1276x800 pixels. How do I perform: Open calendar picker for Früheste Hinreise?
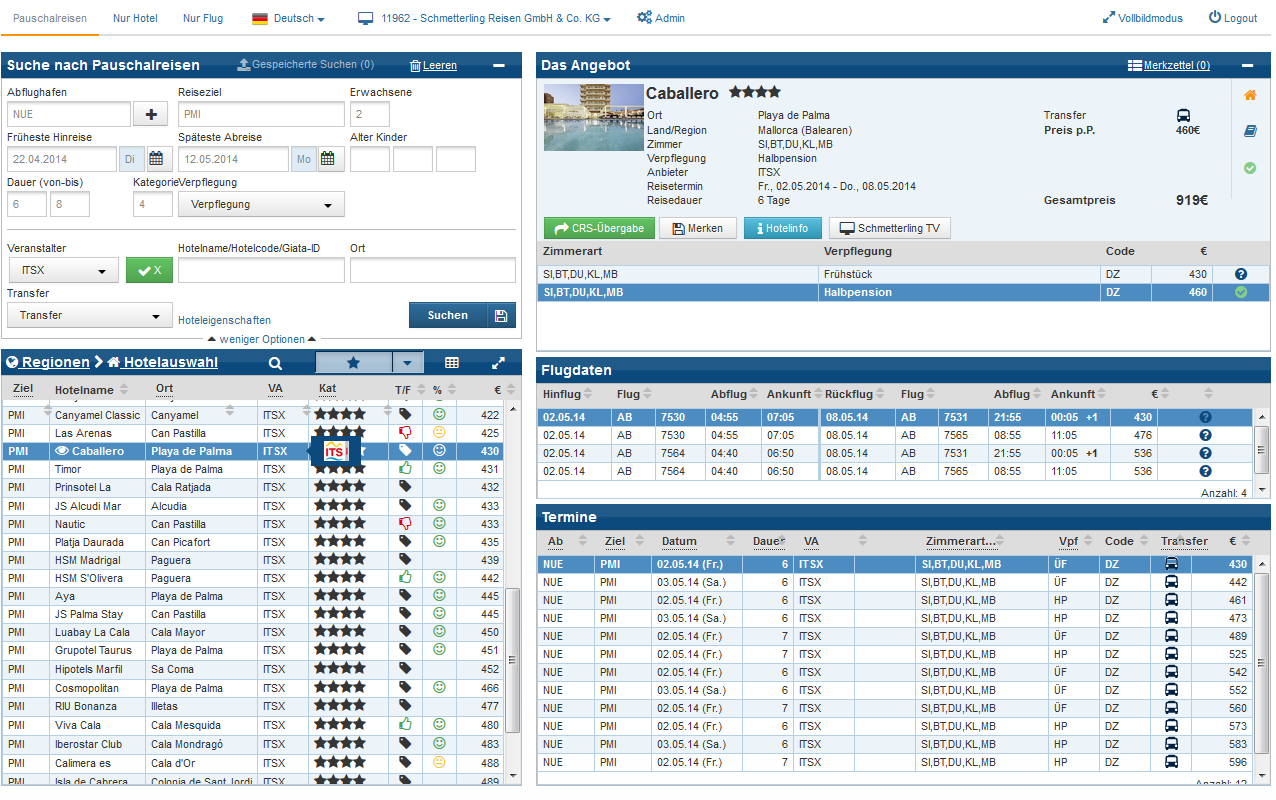pyautogui.click(x=158, y=159)
